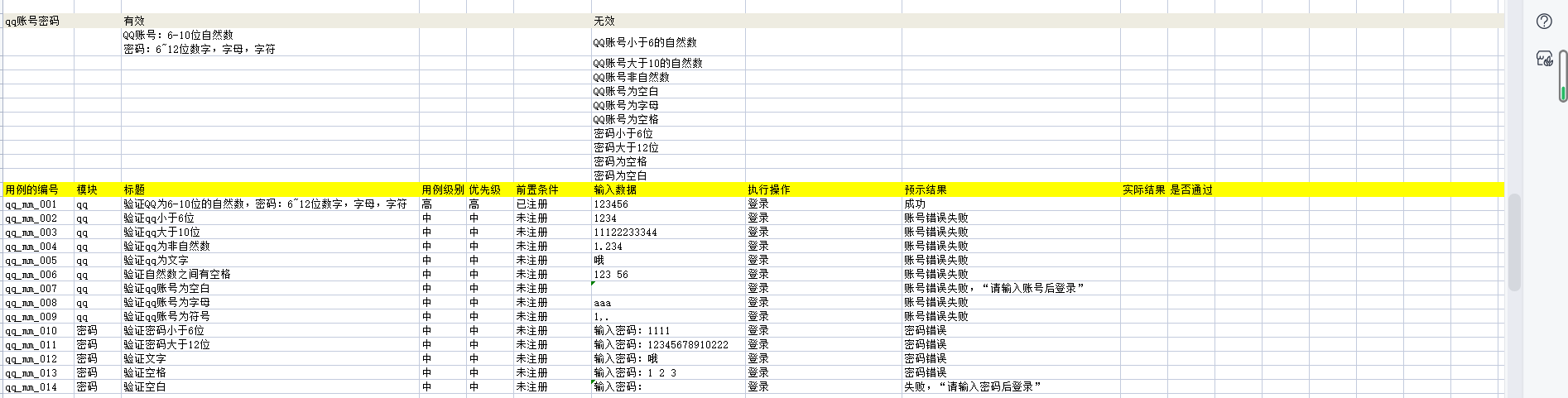The width and height of the screenshot is (1568, 398).
Task: Select the '已注册' precondition cell
Action: tap(552, 204)
